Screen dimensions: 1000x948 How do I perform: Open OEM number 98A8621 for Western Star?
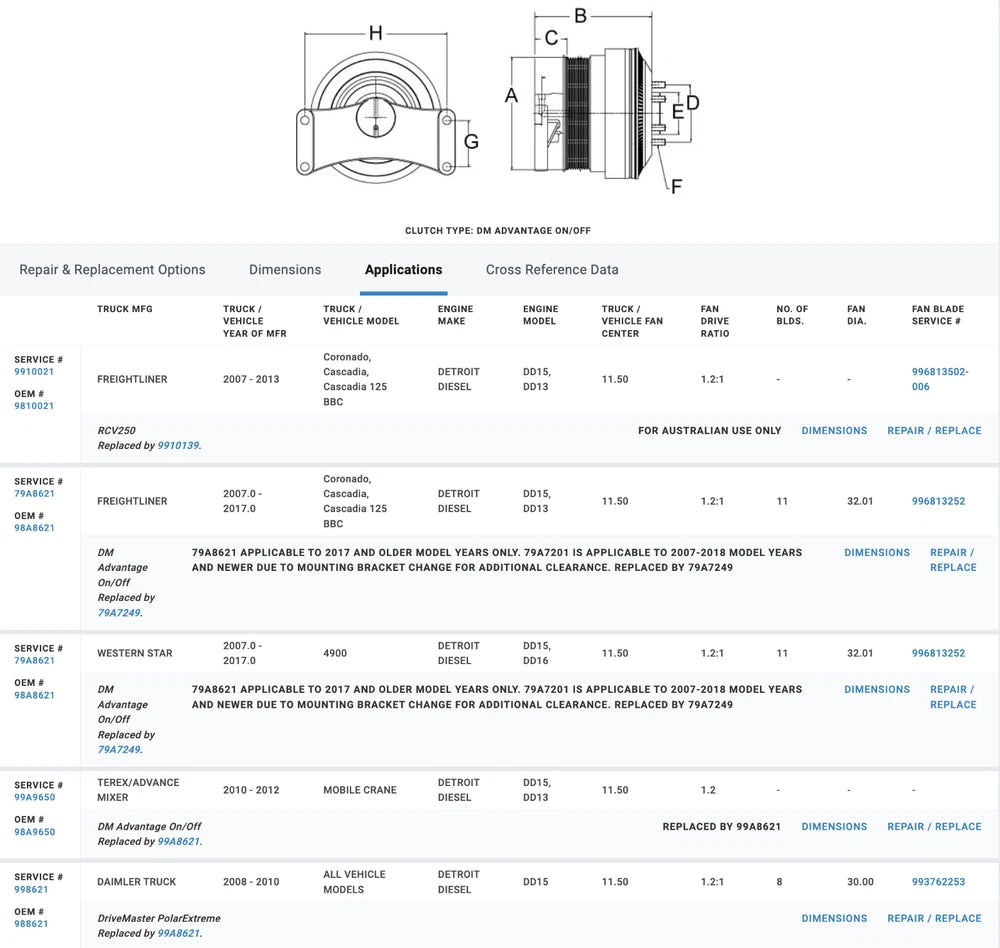(34, 695)
